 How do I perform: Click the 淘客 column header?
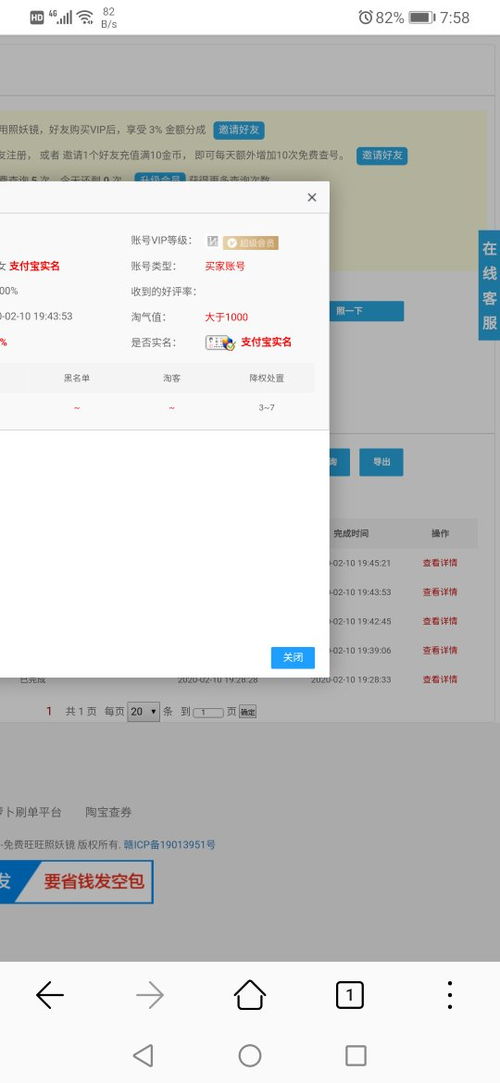click(x=172, y=378)
